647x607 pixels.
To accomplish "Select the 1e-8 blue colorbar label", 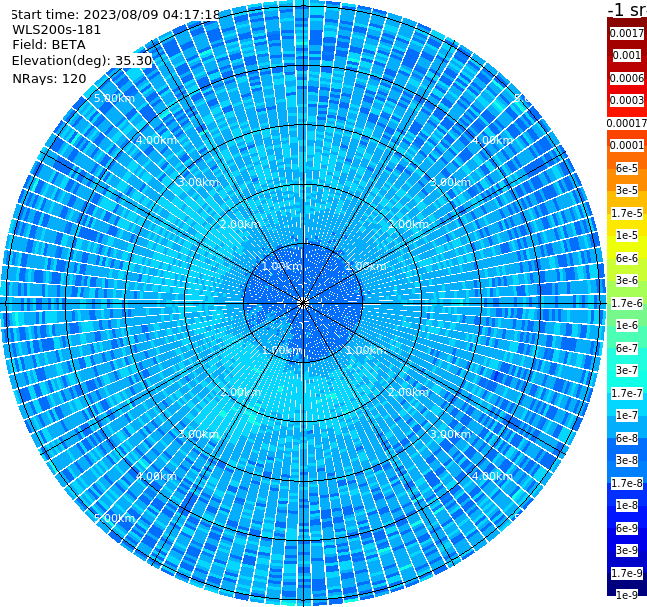I will 626,505.
